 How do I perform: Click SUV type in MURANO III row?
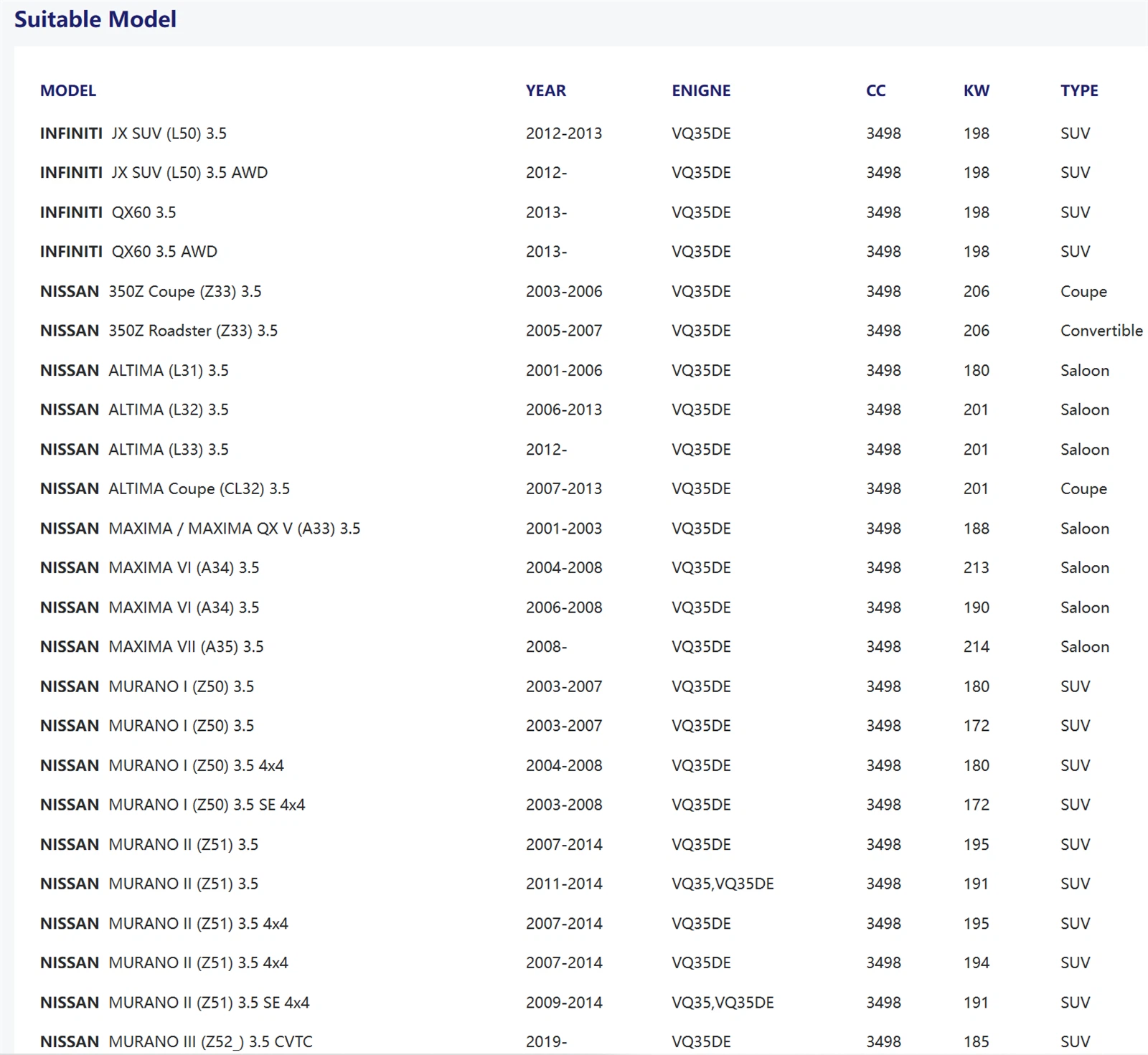tap(1075, 1042)
